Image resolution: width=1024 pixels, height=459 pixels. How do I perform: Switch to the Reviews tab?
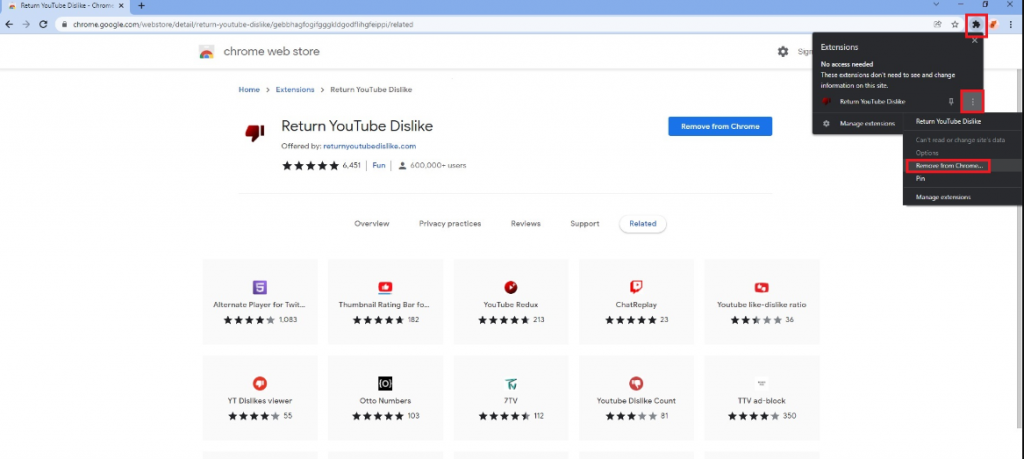tap(526, 223)
